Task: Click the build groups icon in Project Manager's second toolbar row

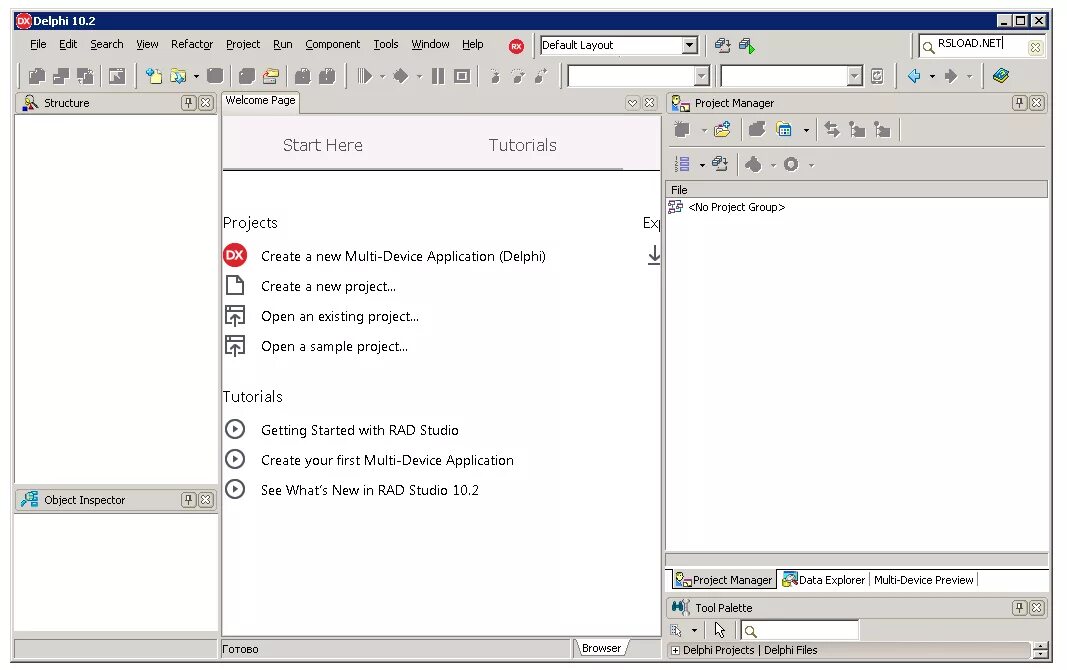Action: 719,164
